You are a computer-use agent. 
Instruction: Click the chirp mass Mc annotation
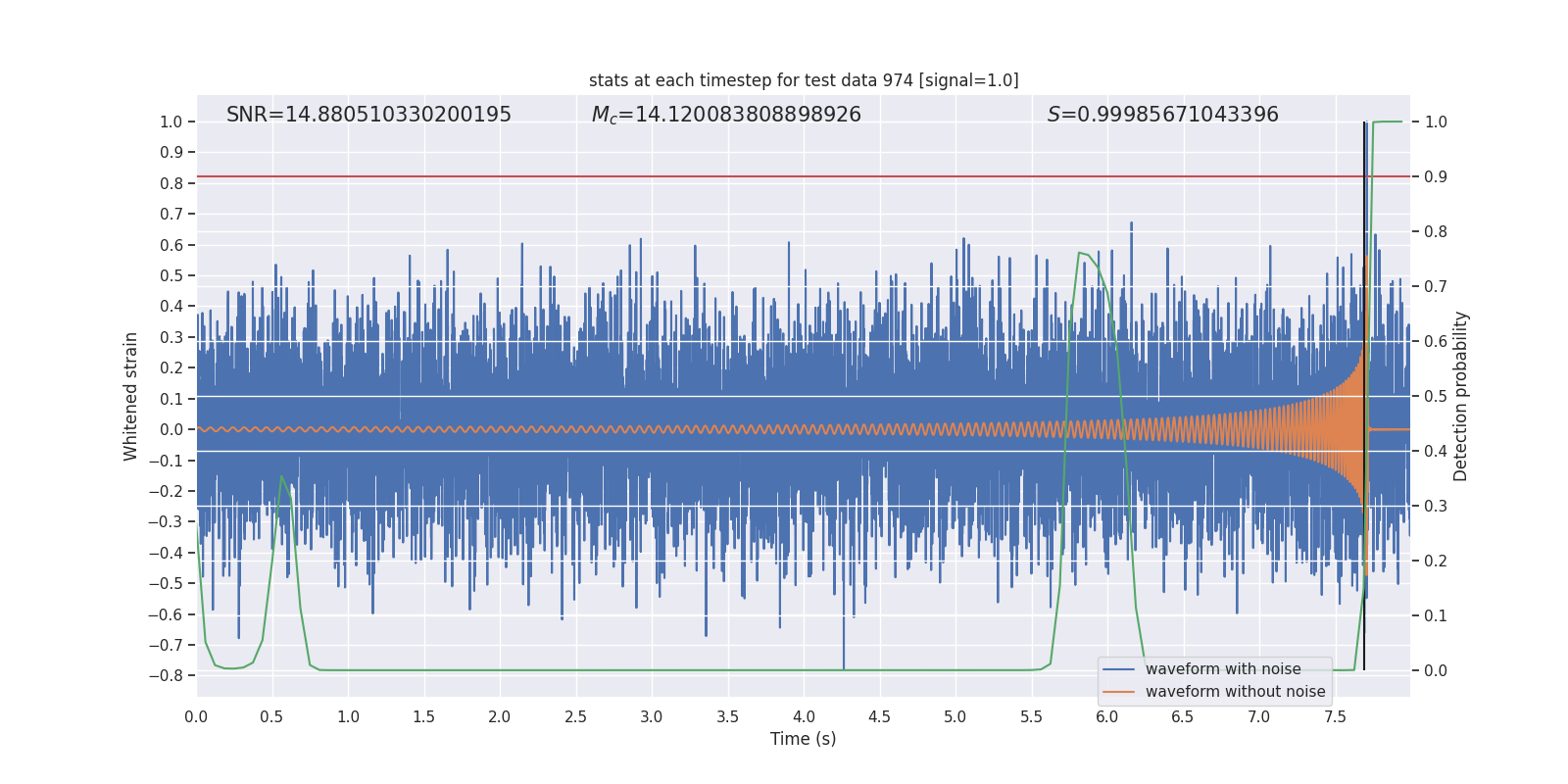pos(726,115)
